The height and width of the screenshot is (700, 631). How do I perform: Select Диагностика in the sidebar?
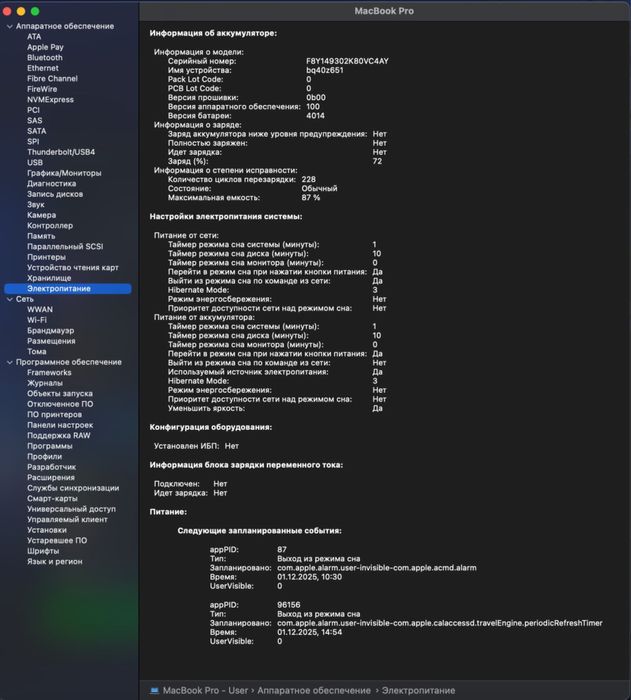pyautogui.click(x=51, y=183)
